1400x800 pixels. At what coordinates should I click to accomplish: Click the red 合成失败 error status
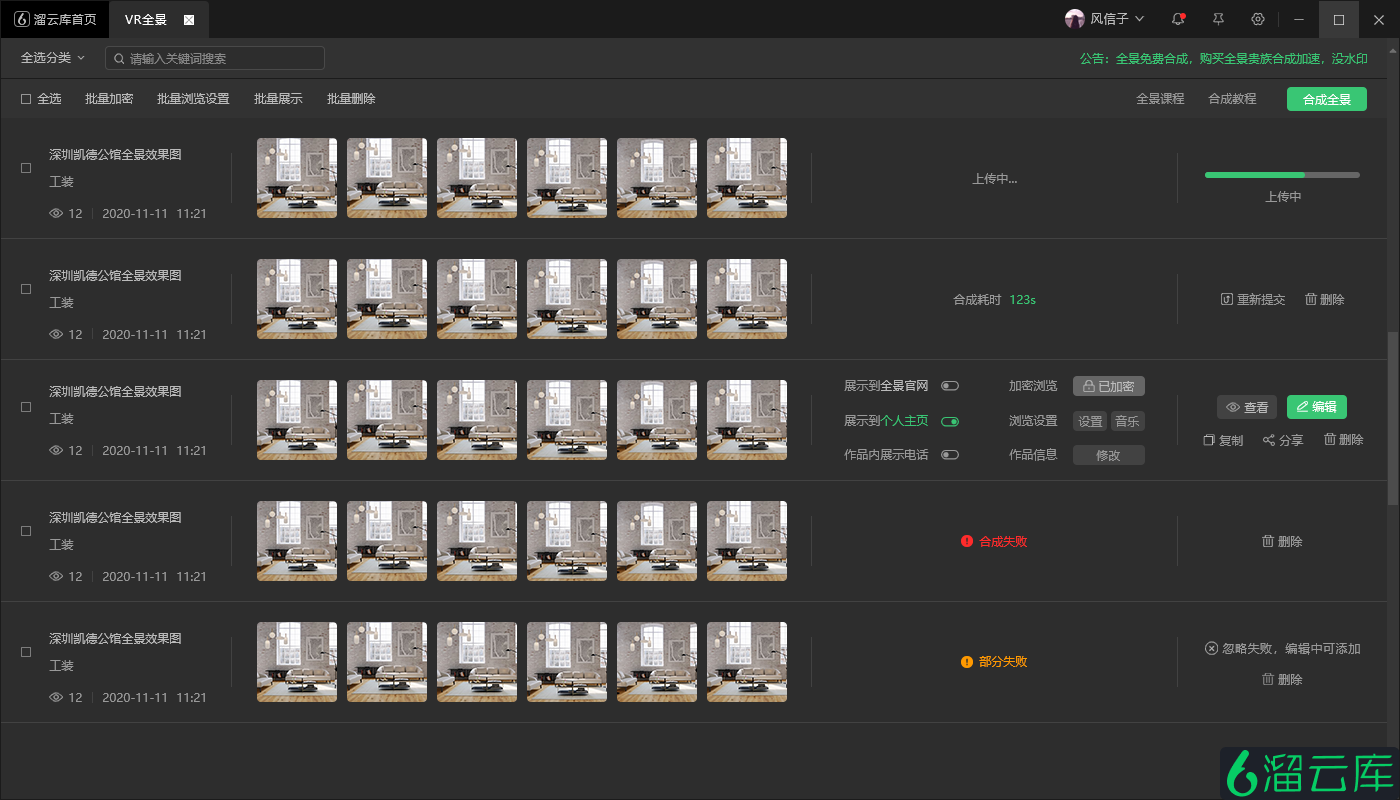[994, 541]
